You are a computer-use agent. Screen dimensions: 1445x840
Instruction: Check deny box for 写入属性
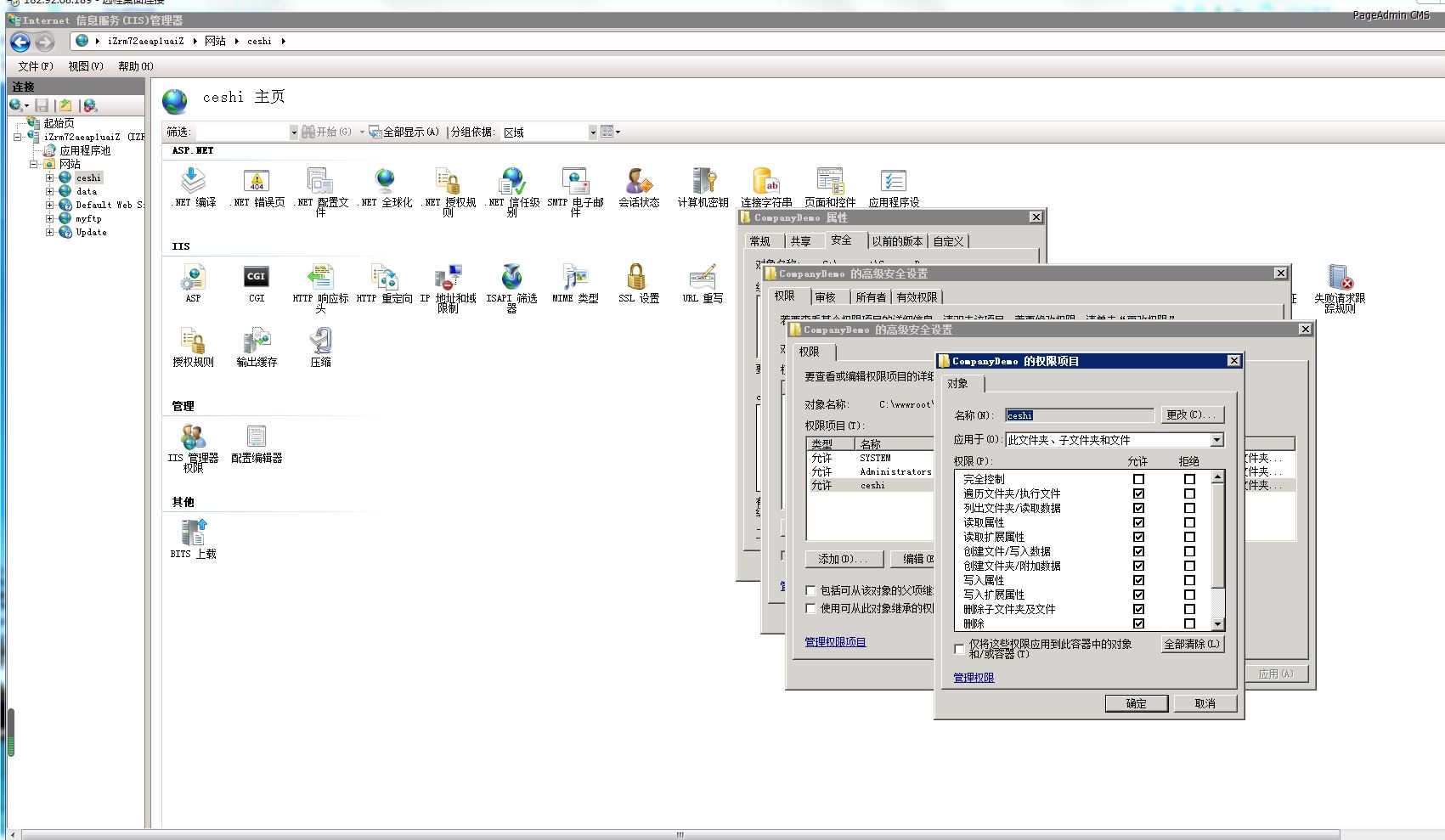tap(1189, 580)
